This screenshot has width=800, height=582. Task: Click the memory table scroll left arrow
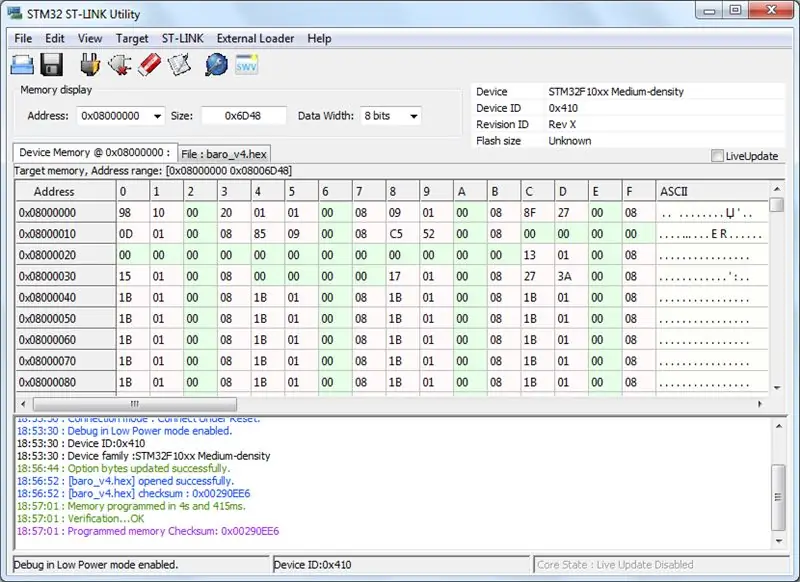pos(23,404)
